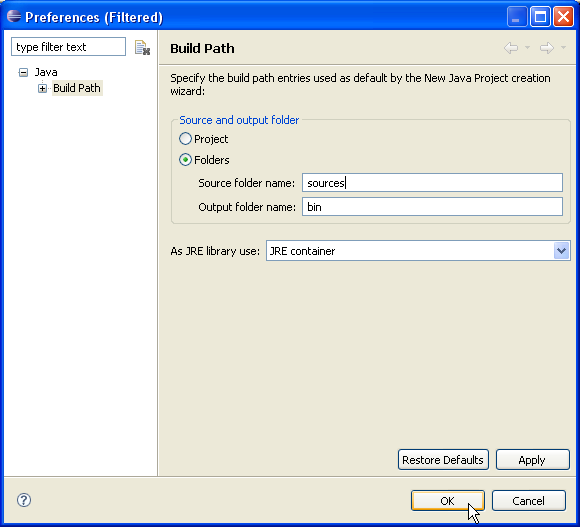Click the back navigation arrow icon
The image size is (580, 527).
pyautogui.click(x=511, y=48)
